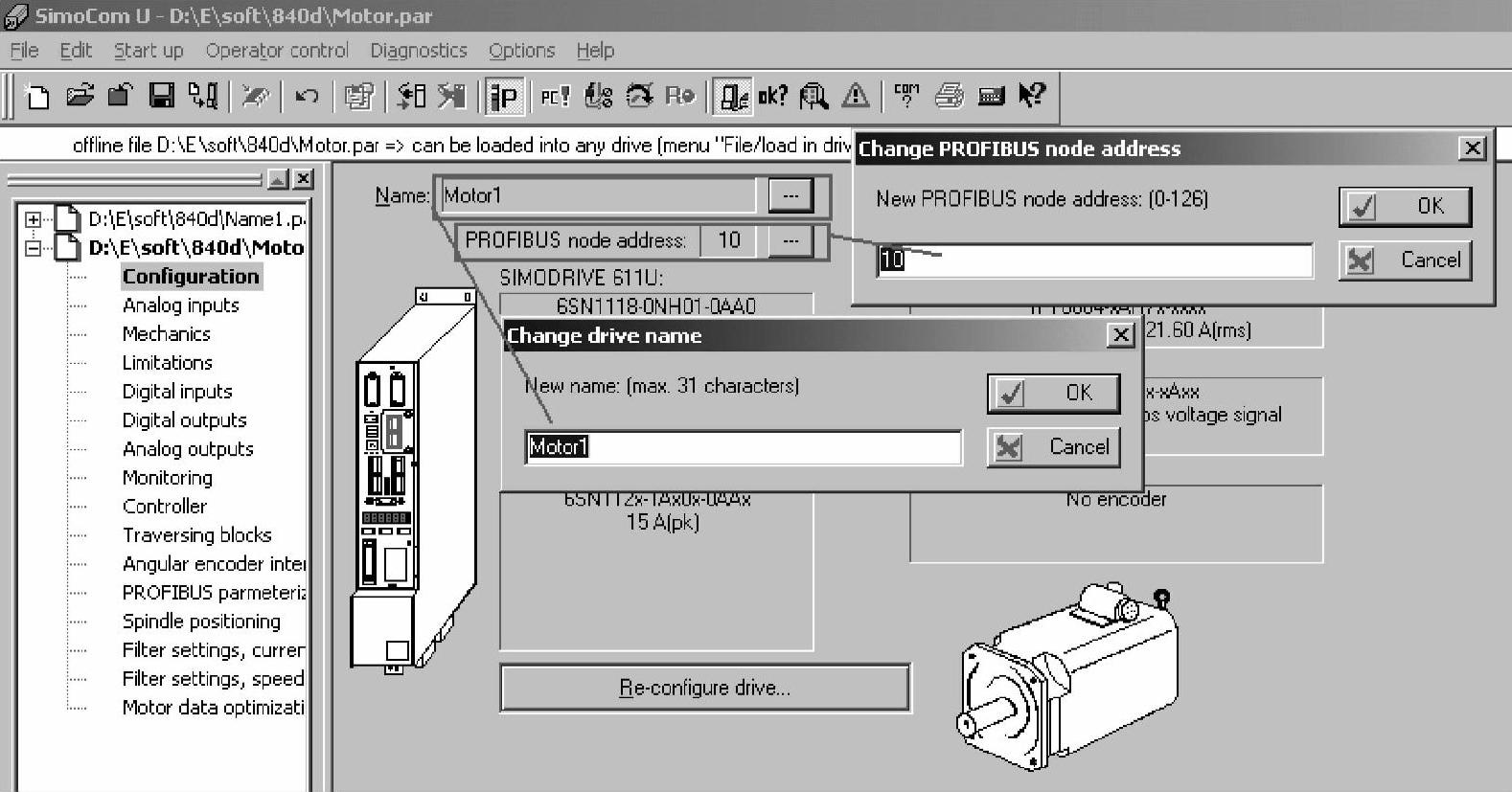Click the Undo arrow icon

(307, 95)
